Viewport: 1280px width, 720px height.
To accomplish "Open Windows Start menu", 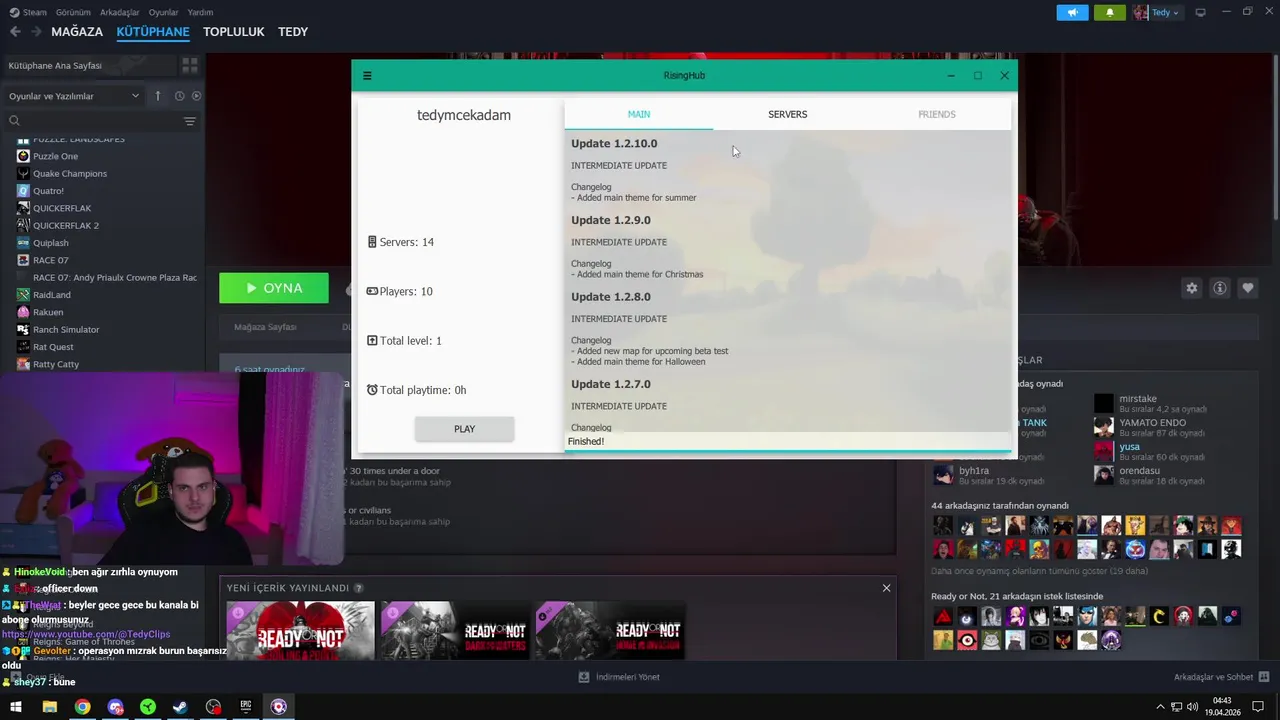I will [15, 707].
